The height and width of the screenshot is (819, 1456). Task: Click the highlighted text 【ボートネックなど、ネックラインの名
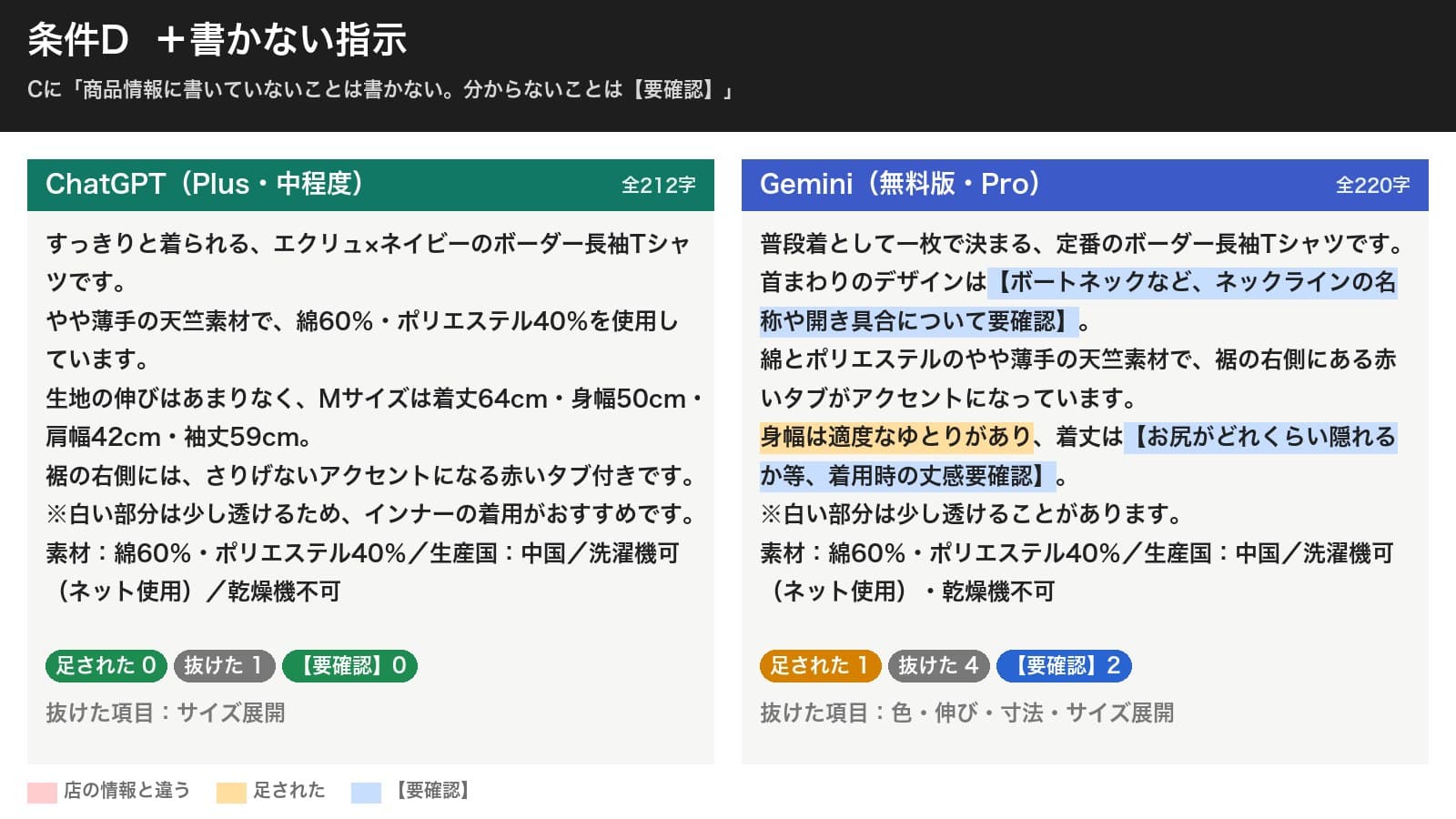(x=1192, y=282)
